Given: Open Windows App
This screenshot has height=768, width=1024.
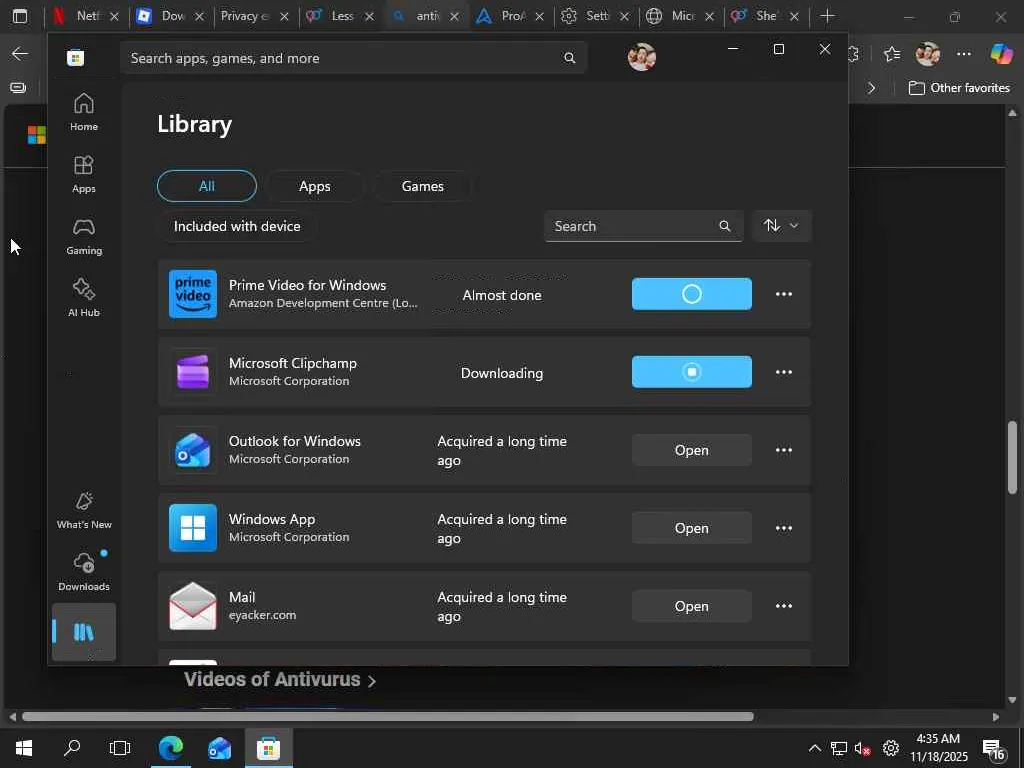Looking at the screenshot, I should [x=692, y=528].
